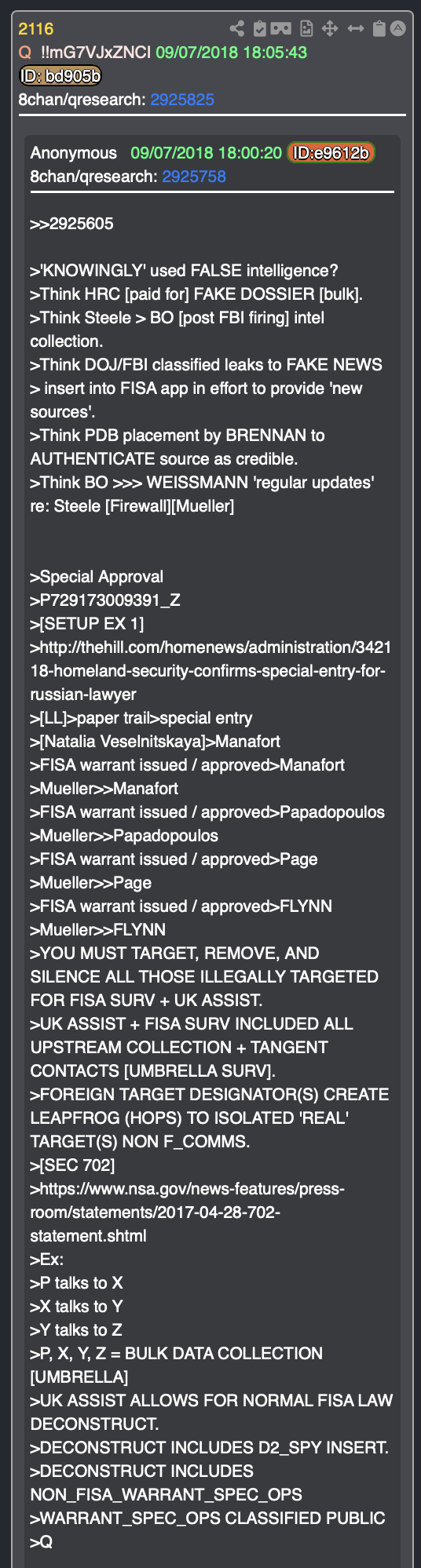Click the clipboard checkmark icon

pos(261,29)
